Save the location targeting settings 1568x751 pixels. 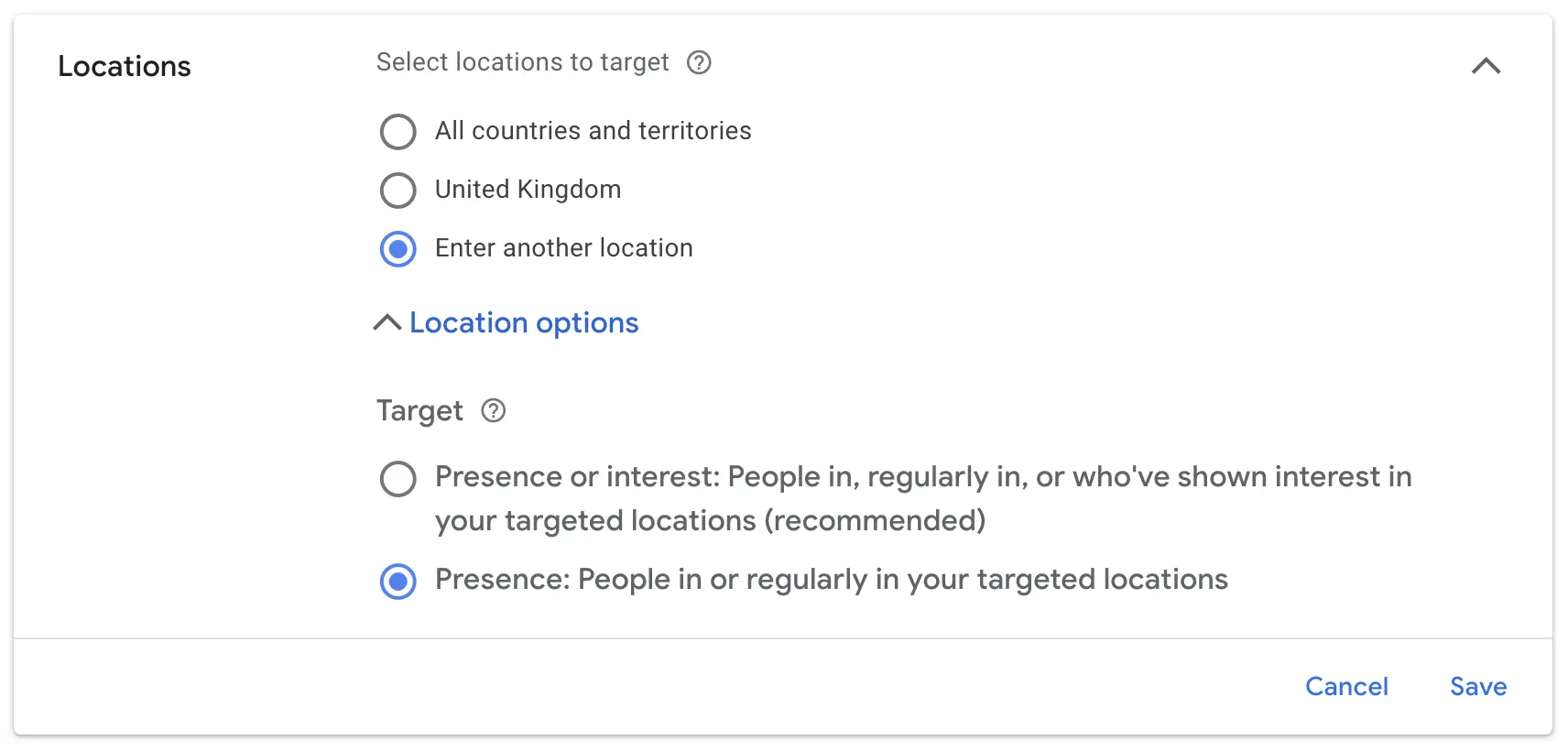pyautogui.click(x=1477, y=686)
